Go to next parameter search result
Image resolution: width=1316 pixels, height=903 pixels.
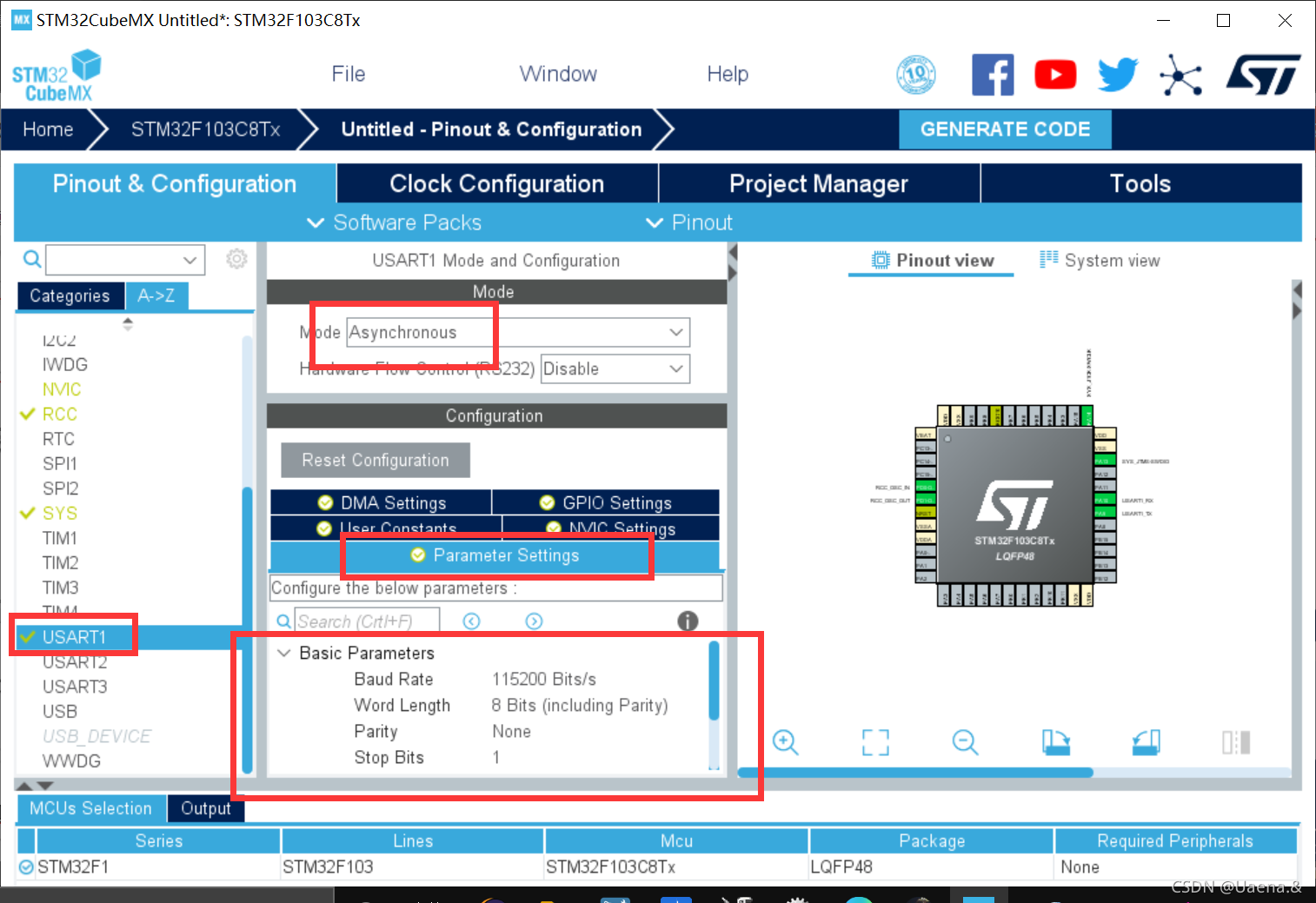tap(535, 621)
